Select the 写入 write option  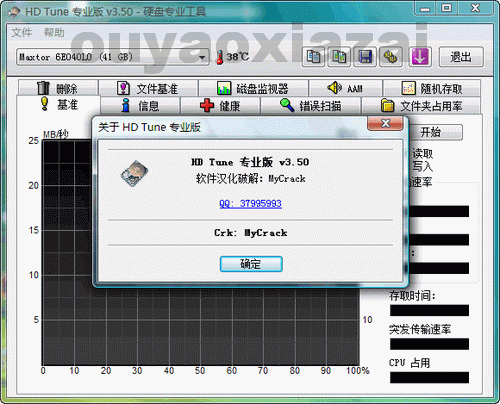(x=423, y=166)
